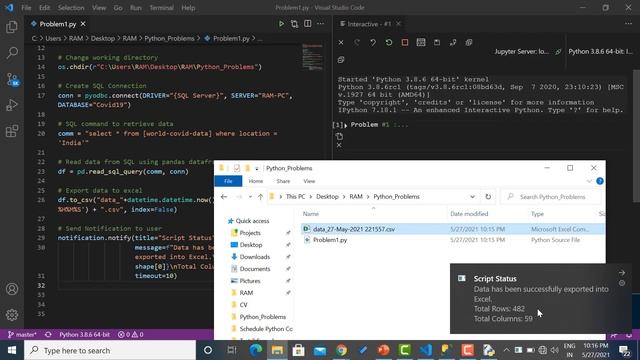The width and height of the screenshot is (640, 360).
Task: Open recent locations dropdown in Explorer
Action: point(250,197)
